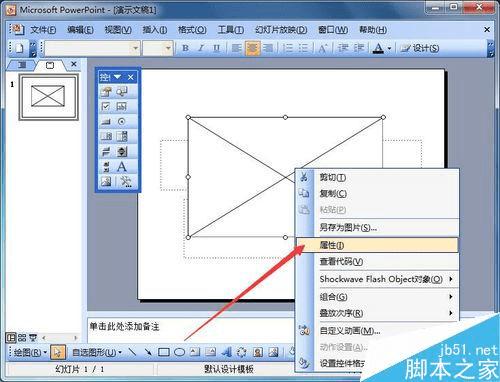500x382 pixels.
Task: Choose 查看代码(V) from the context menu
Action: (x=378, y=262)
